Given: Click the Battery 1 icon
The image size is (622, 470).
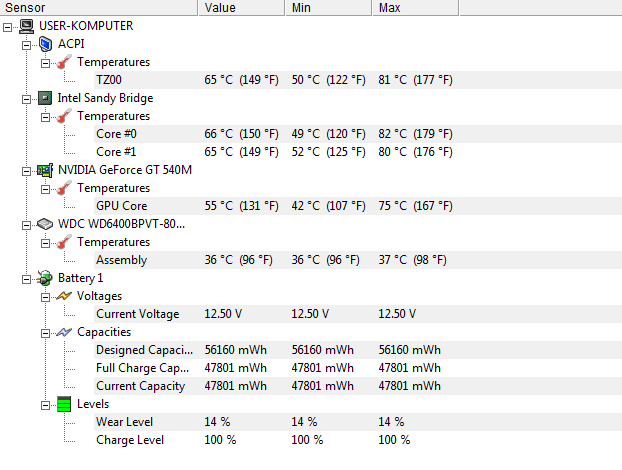Looking at the screenshot, I should tap(45, 278).
